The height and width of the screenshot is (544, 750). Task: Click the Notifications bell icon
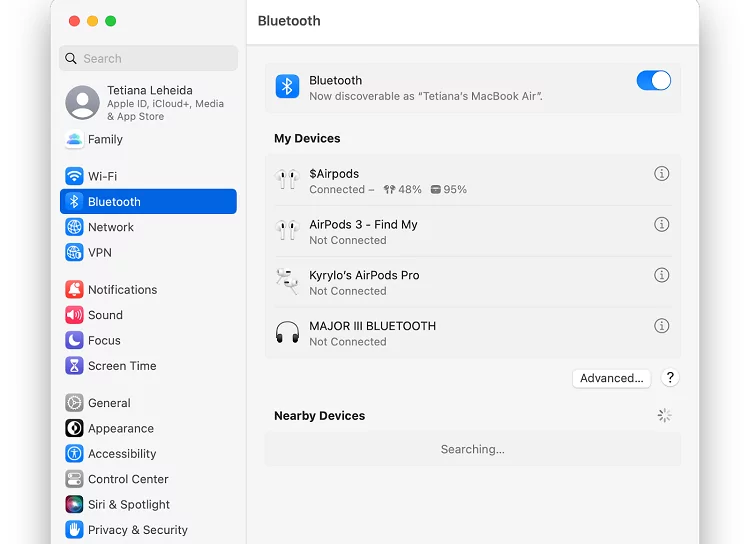tap(74, 289)
